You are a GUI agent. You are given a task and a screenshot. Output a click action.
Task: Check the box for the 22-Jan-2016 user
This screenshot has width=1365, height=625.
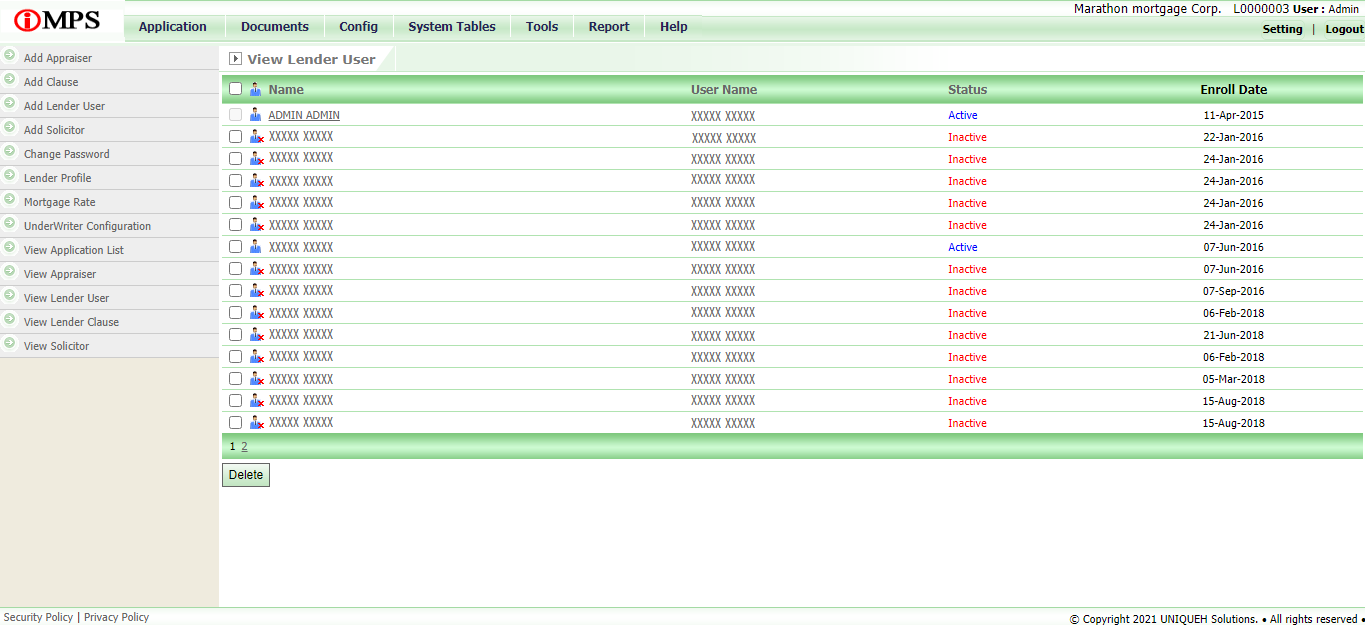point(235,137)
